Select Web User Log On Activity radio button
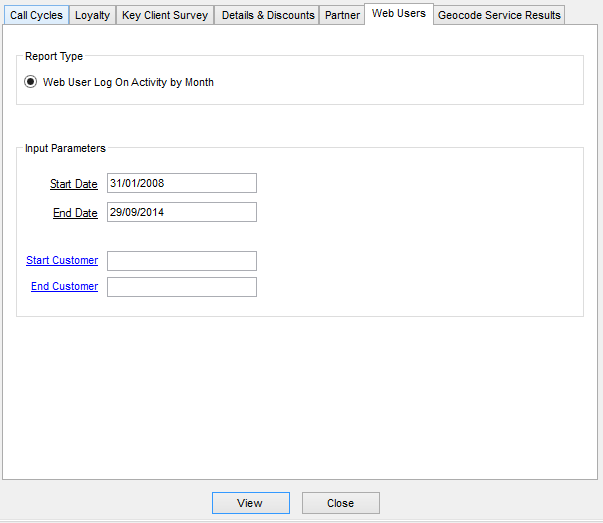Image resolution: width=603 pixels, height=523 pixels. (x=31, y=82)
